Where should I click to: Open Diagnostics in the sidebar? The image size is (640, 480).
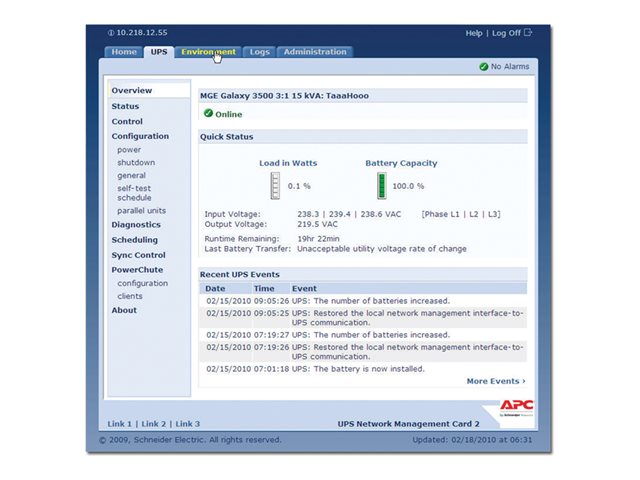point(136,225)
